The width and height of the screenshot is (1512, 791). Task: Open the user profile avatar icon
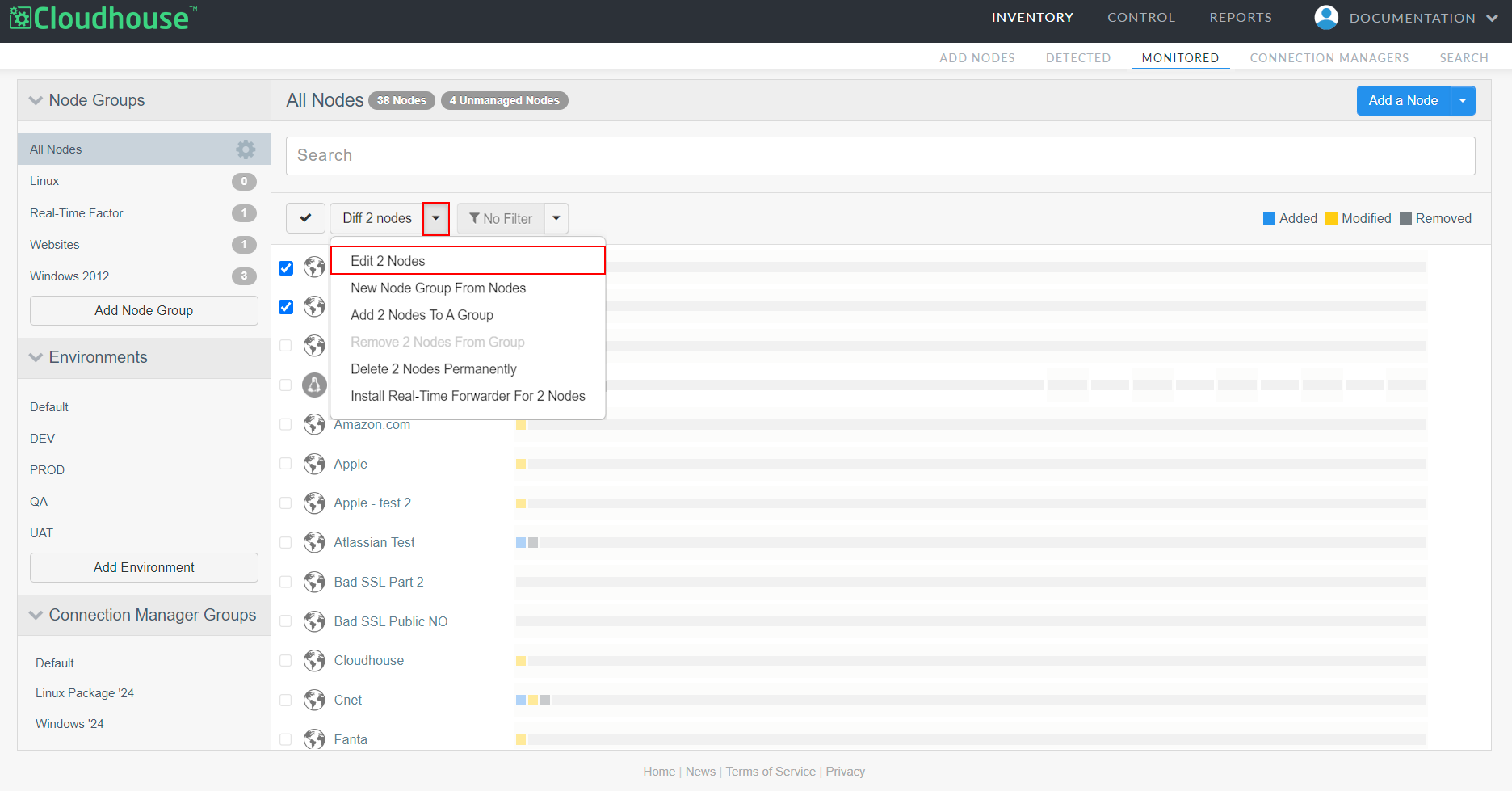tap(1326, 17)
